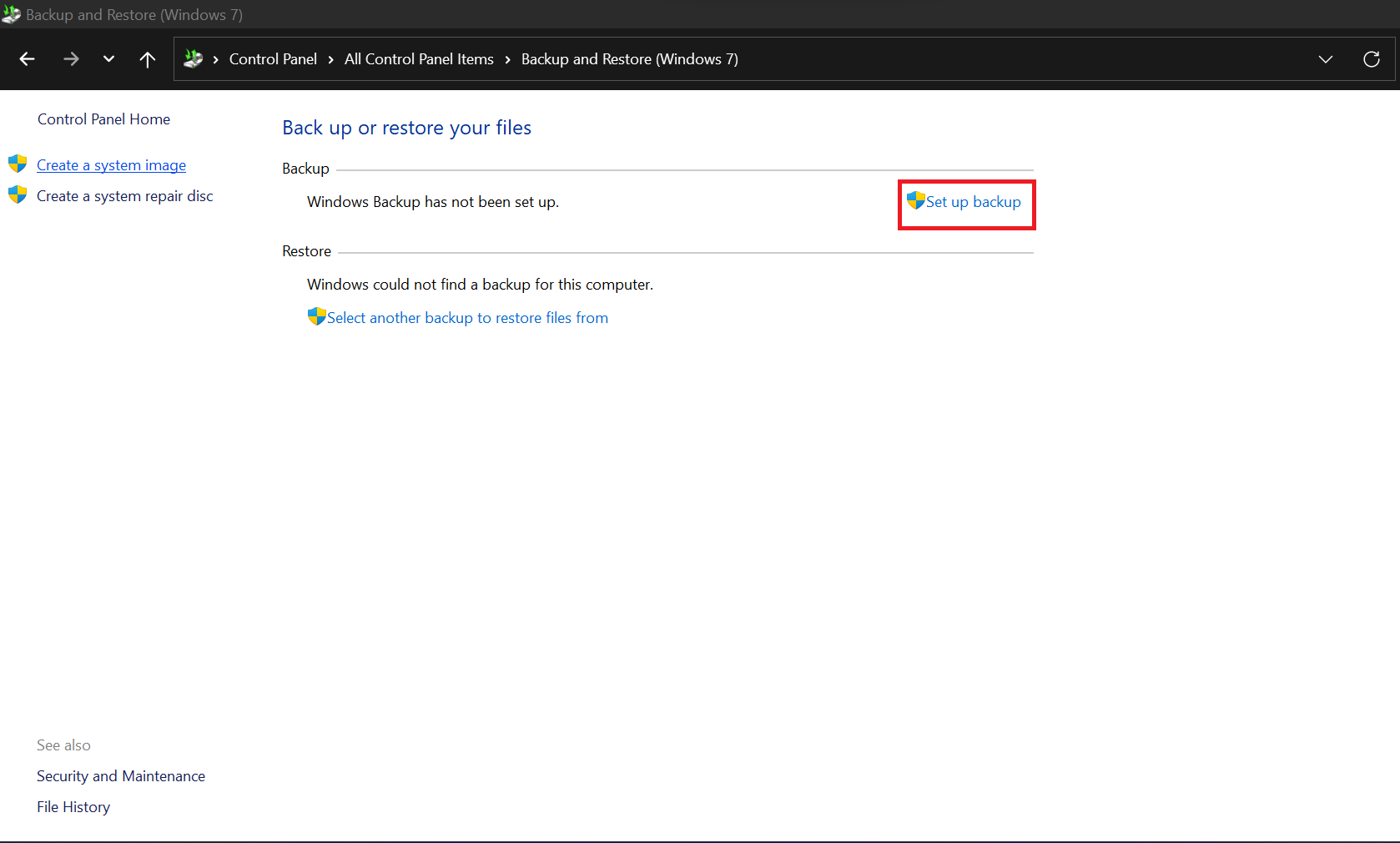
Task: Open File History from See also
Action: click(x=73, y=807)
